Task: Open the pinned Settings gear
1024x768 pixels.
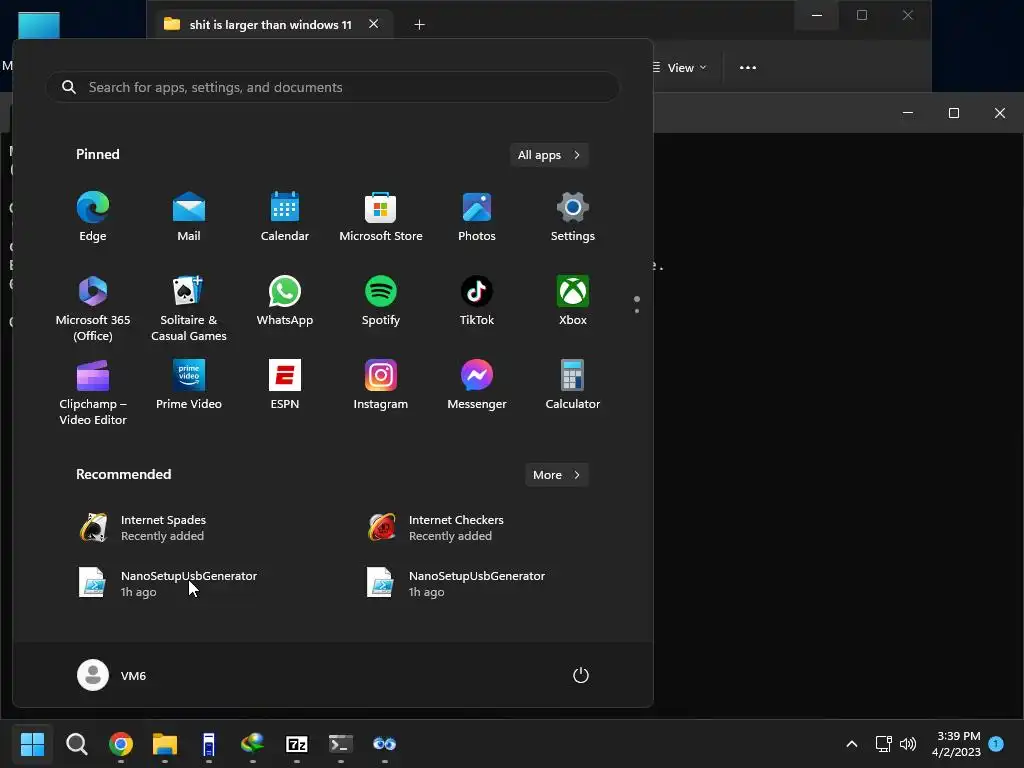Action: tap(573, 217)
